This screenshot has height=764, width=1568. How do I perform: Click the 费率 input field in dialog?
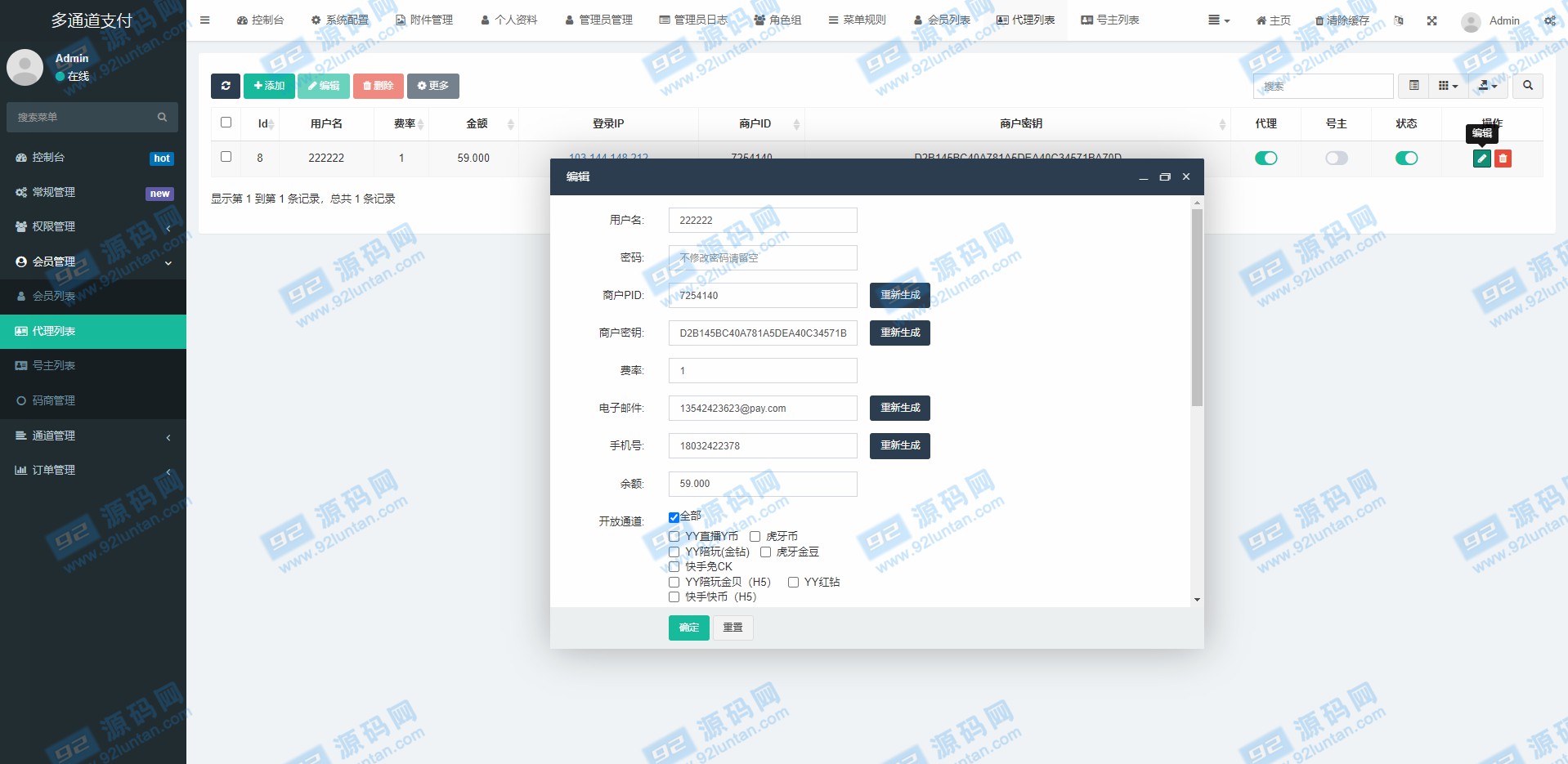(763, 370)
